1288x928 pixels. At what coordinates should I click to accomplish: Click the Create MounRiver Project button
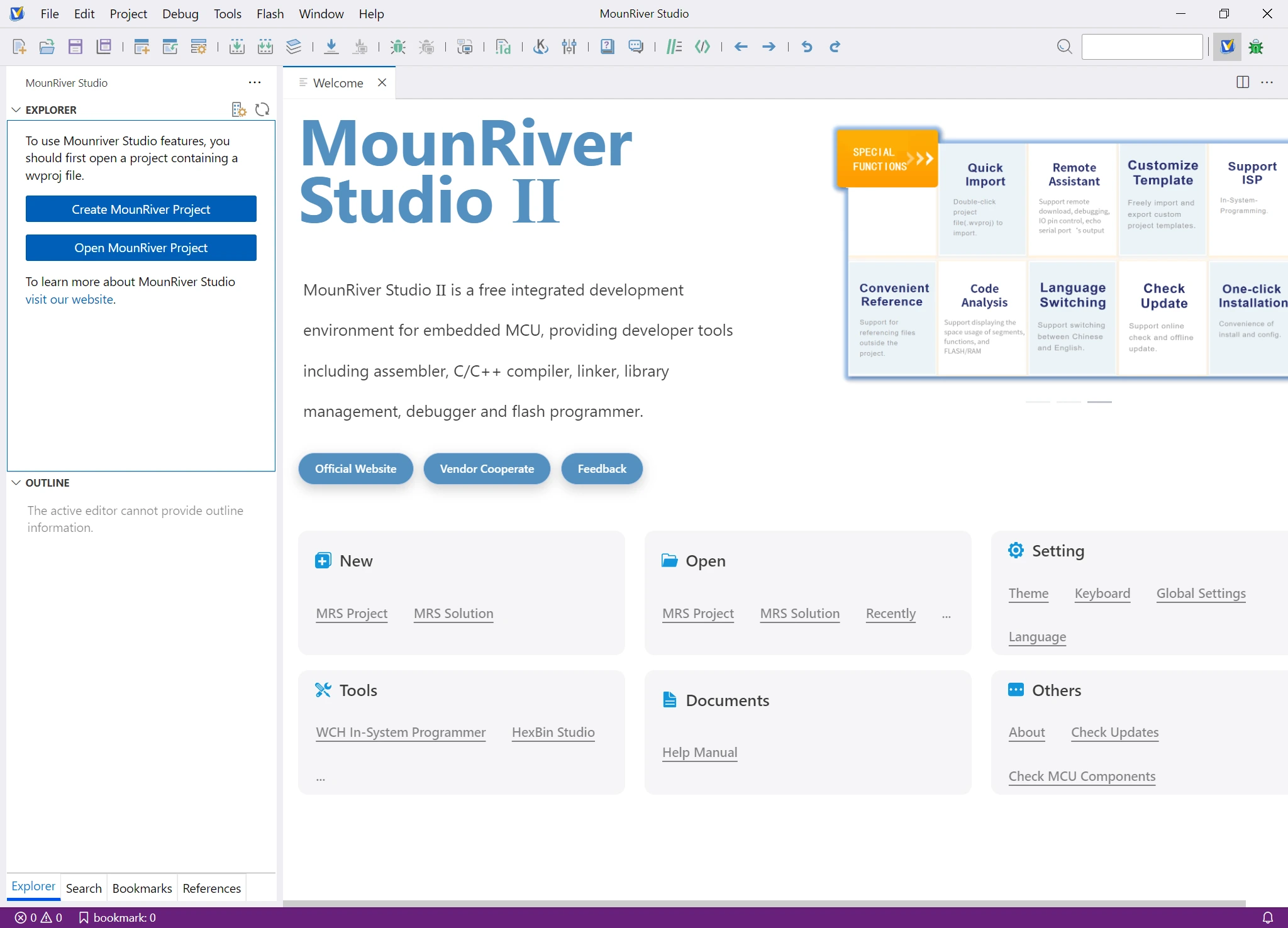(x=141, y=209)
